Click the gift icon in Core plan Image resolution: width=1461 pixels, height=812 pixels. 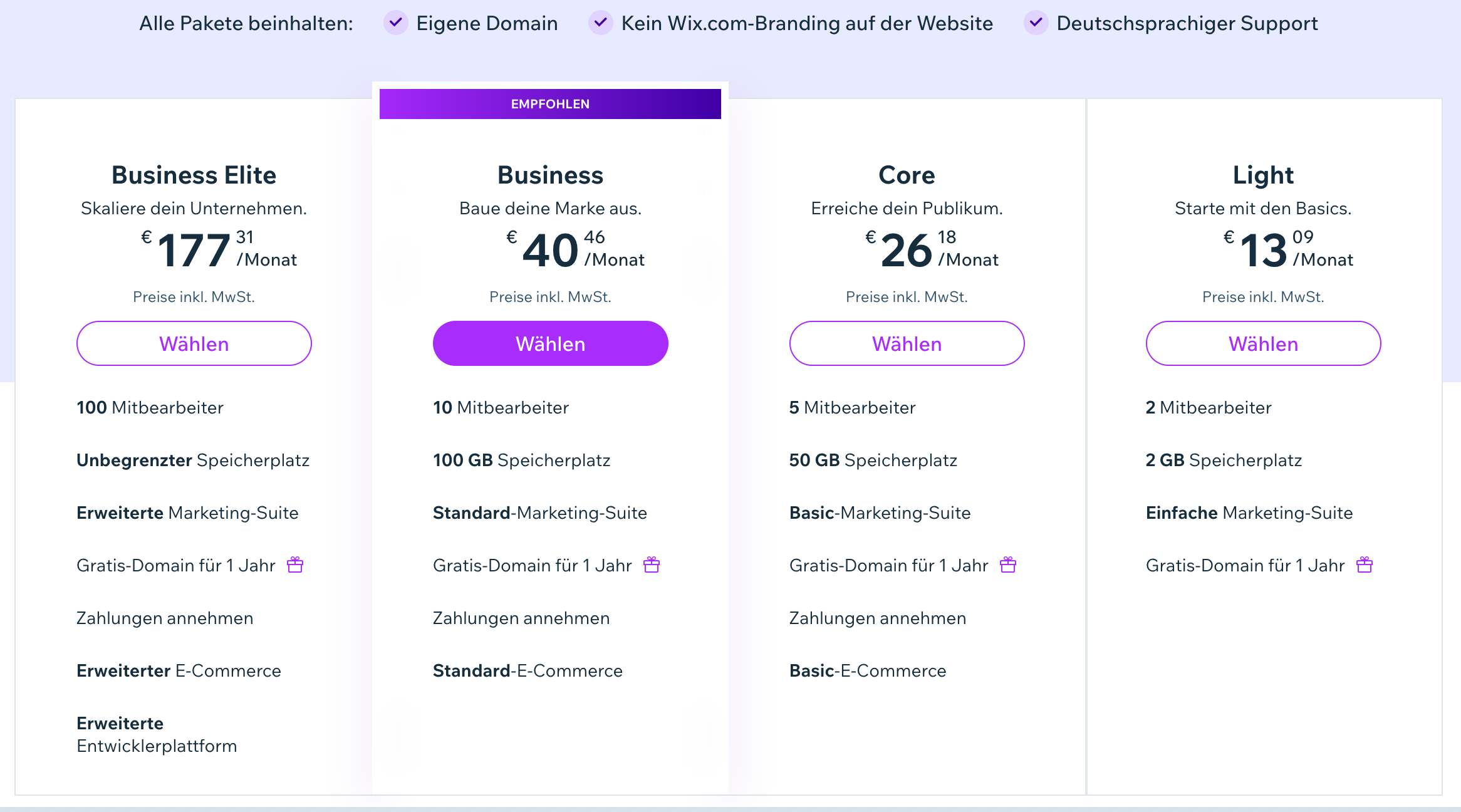(x=1008, y=565)
